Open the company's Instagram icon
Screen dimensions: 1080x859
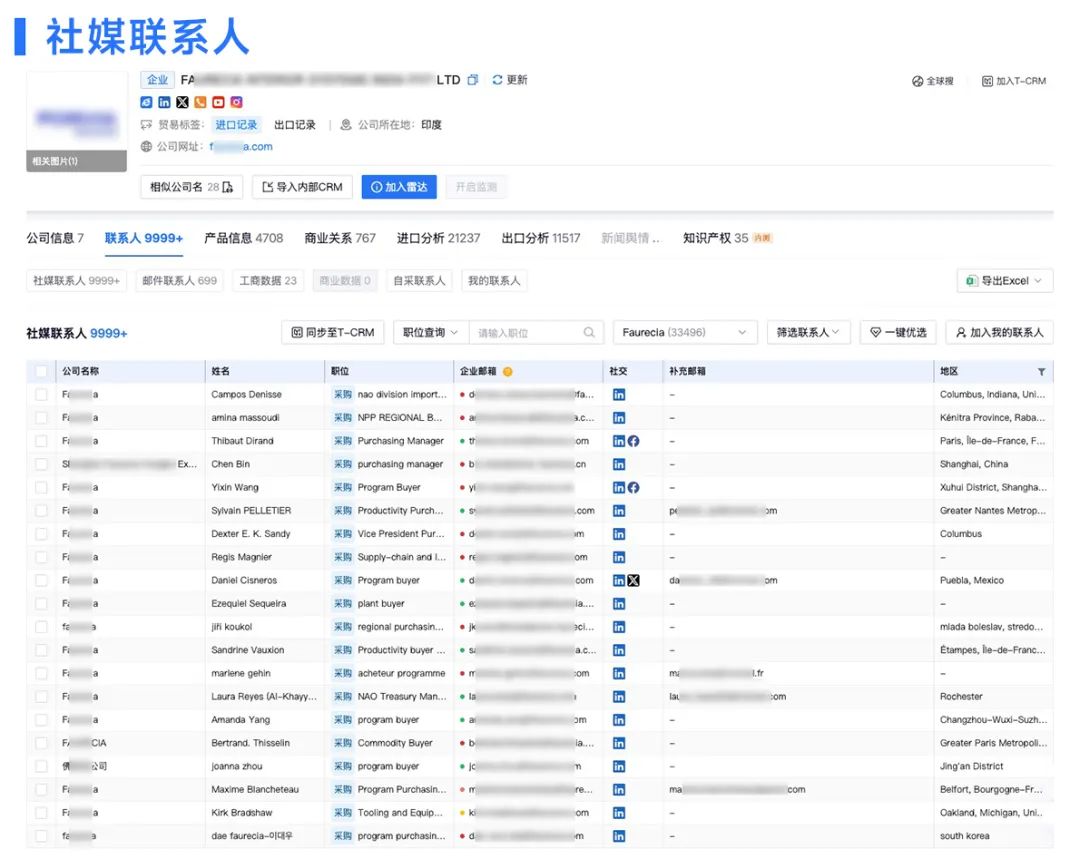point(236,102)
